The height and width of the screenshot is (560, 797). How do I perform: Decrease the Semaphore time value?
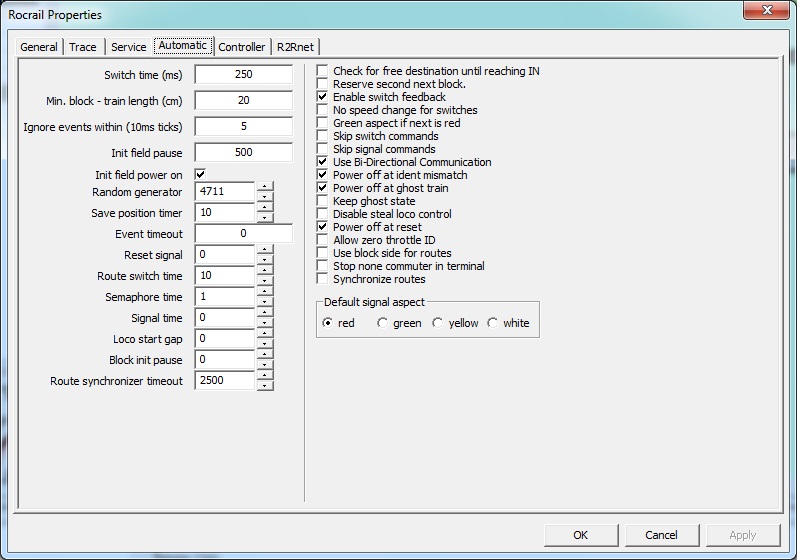pyautogui.click(x=265, y=302)
